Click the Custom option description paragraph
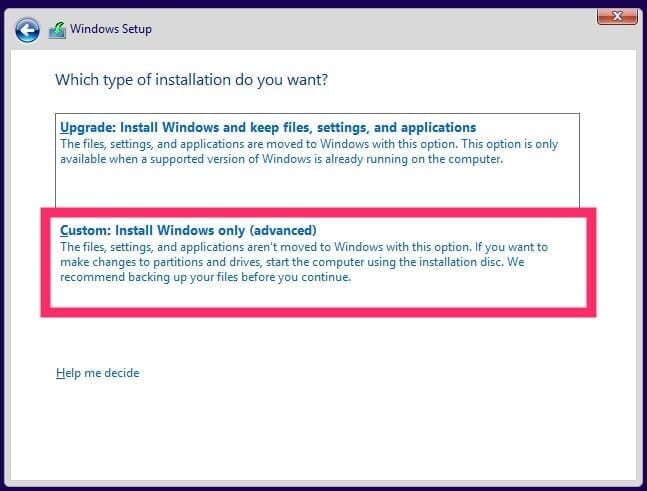 coord(300,262)
